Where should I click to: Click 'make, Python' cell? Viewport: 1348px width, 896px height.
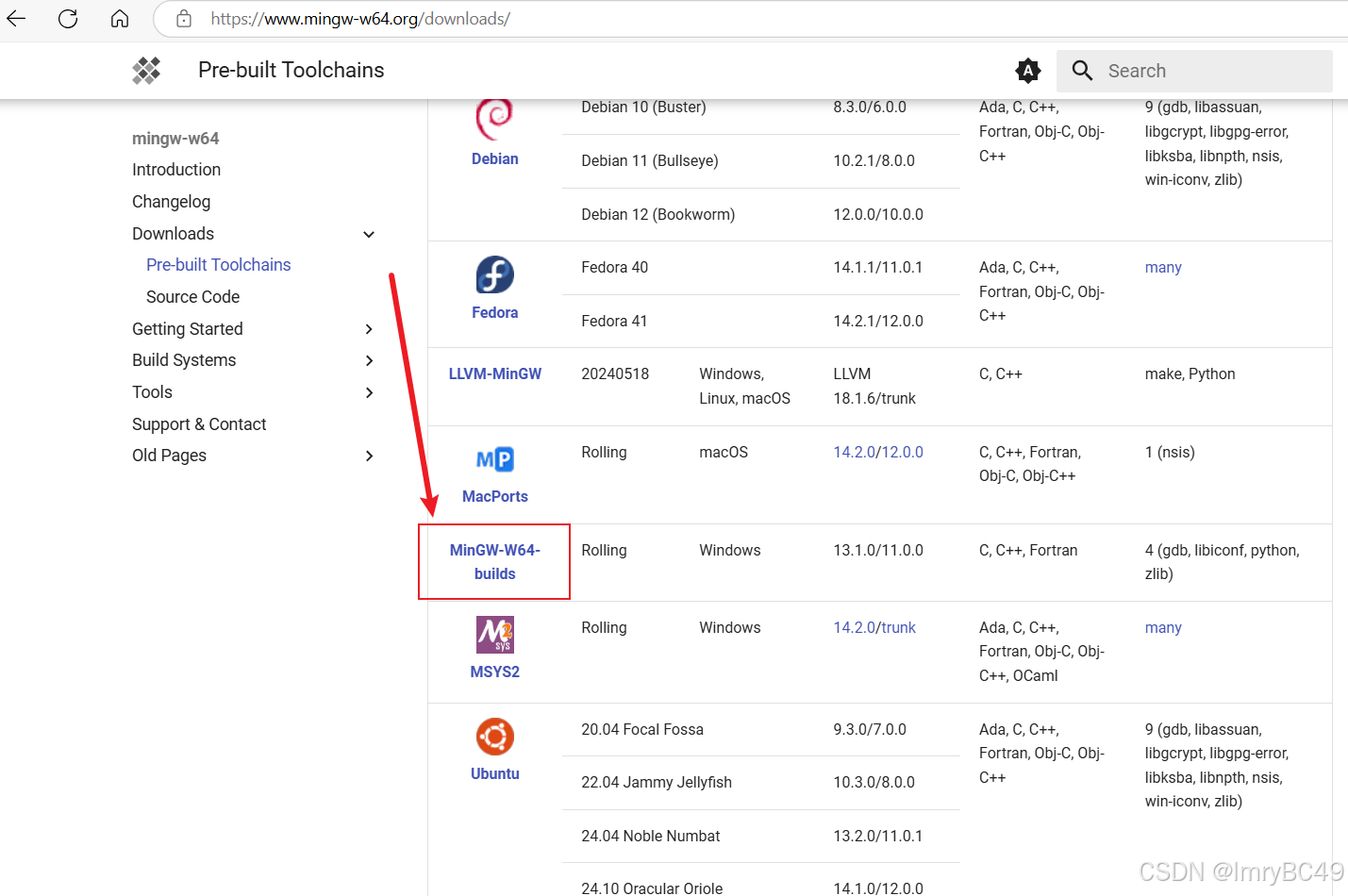(1190, 374)
